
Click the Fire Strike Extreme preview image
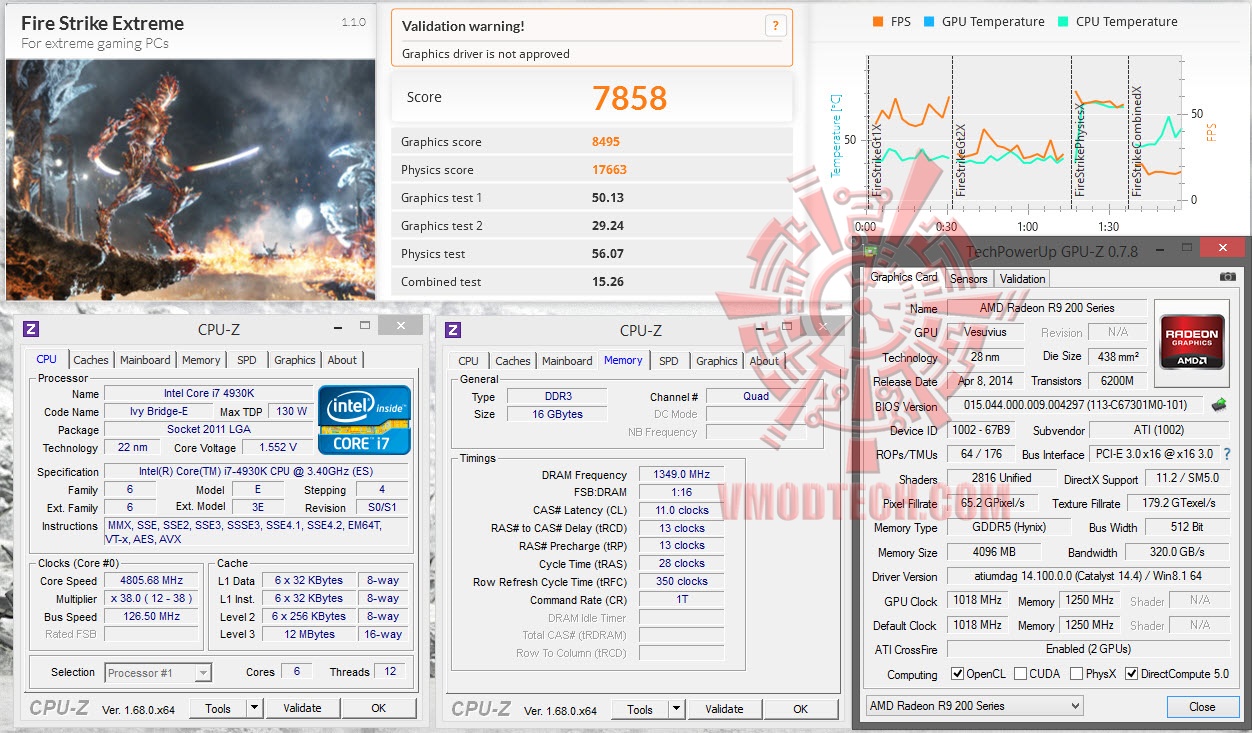click(x=190, y=179)
